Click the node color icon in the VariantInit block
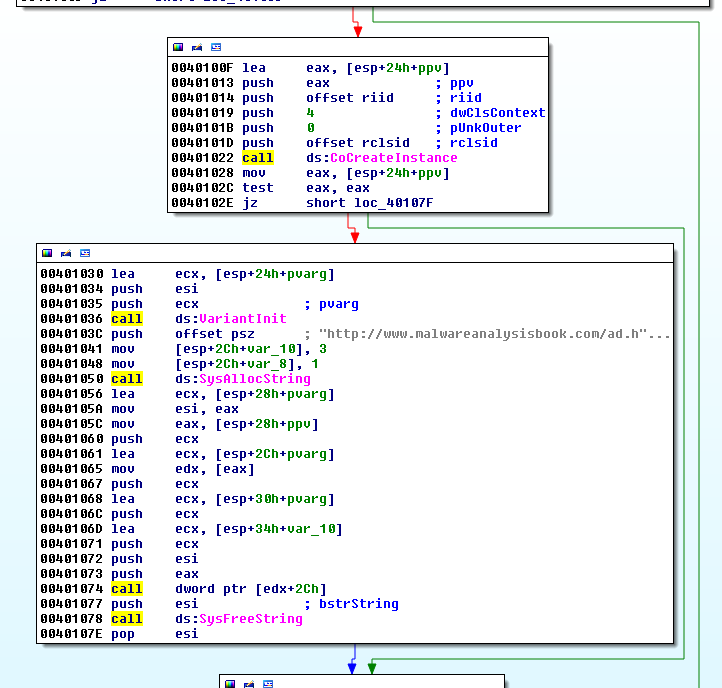Screen dimensions: 722x688 coord(48,253)
